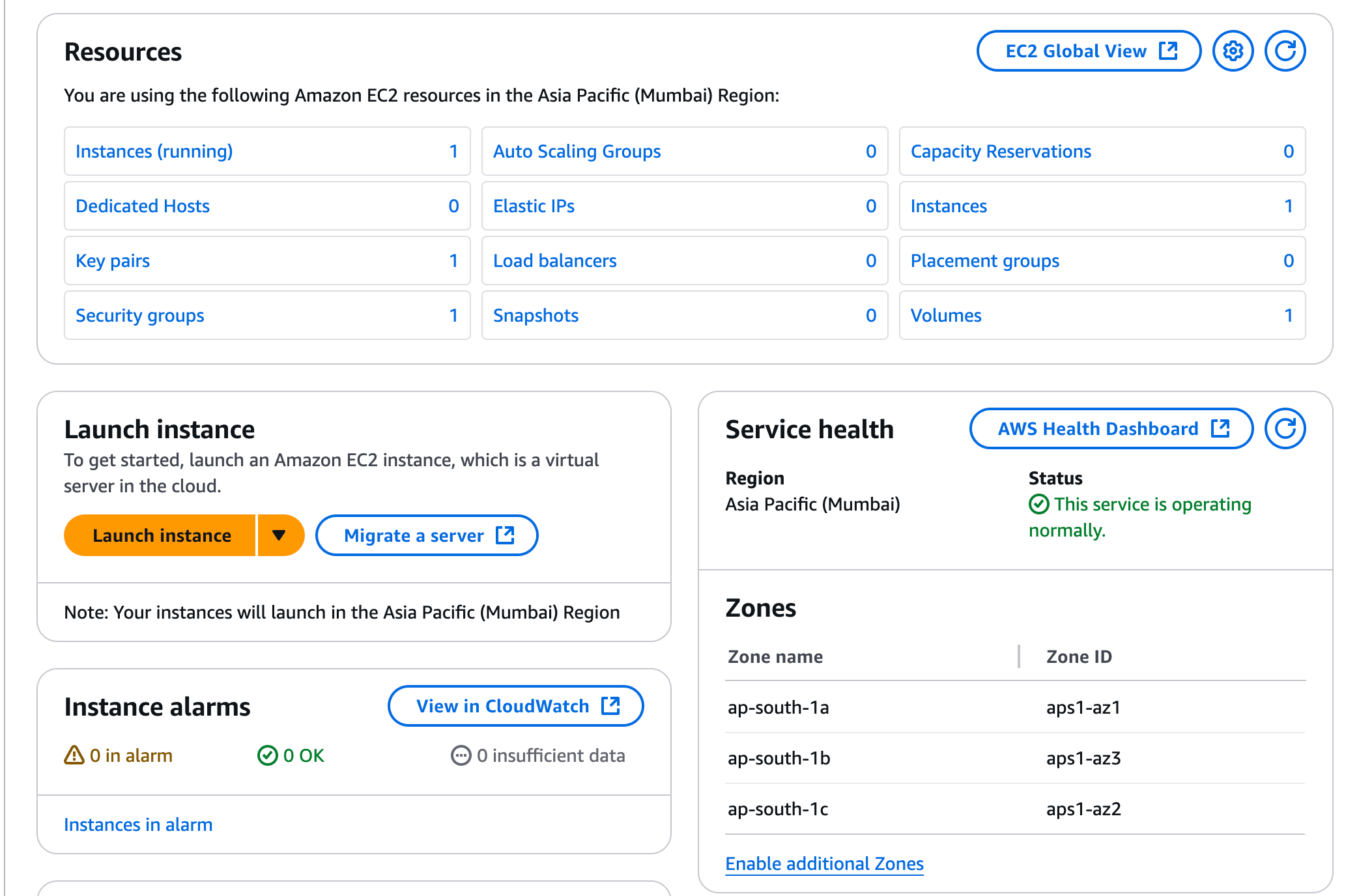Open the Launch instance dropdown arrow
Image resolution: width=1359 pixels, height=896 pixels.
click(280, 535)
